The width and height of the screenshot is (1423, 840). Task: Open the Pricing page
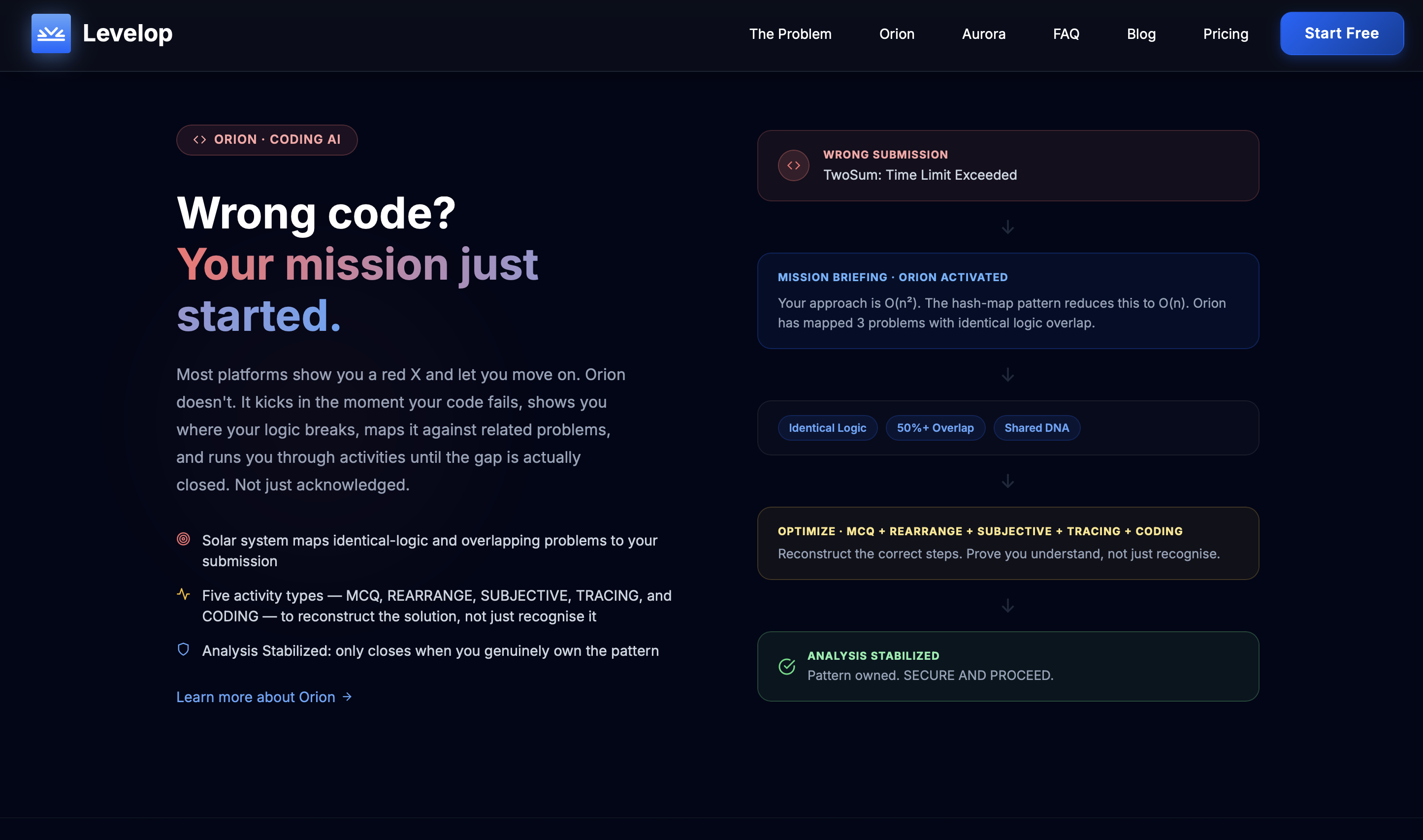coord(1226,34)
